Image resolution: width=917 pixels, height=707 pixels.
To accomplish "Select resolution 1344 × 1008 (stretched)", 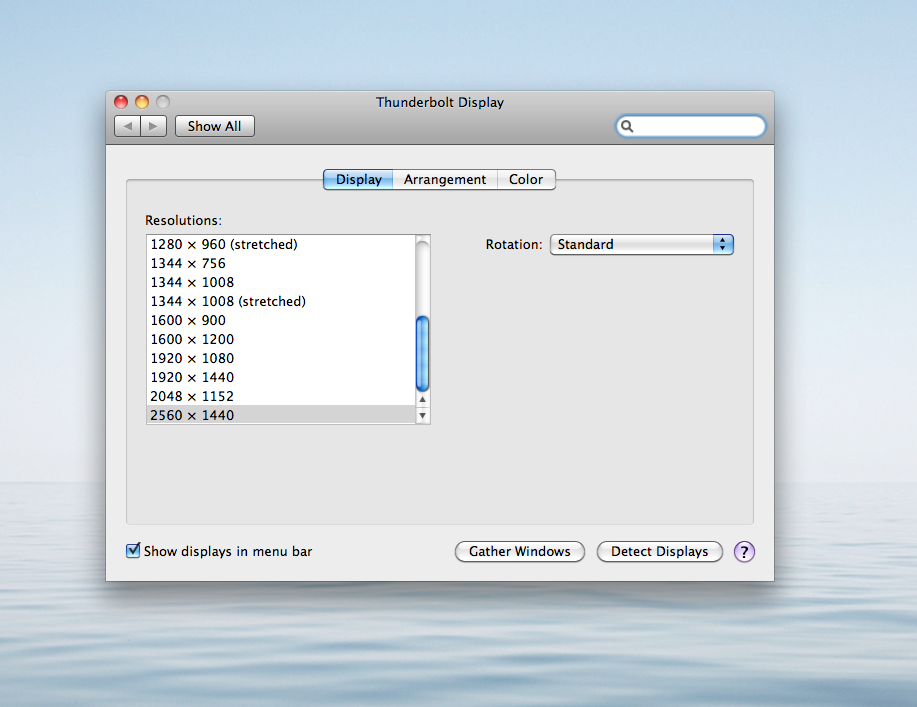I will [x=281, y=301].
